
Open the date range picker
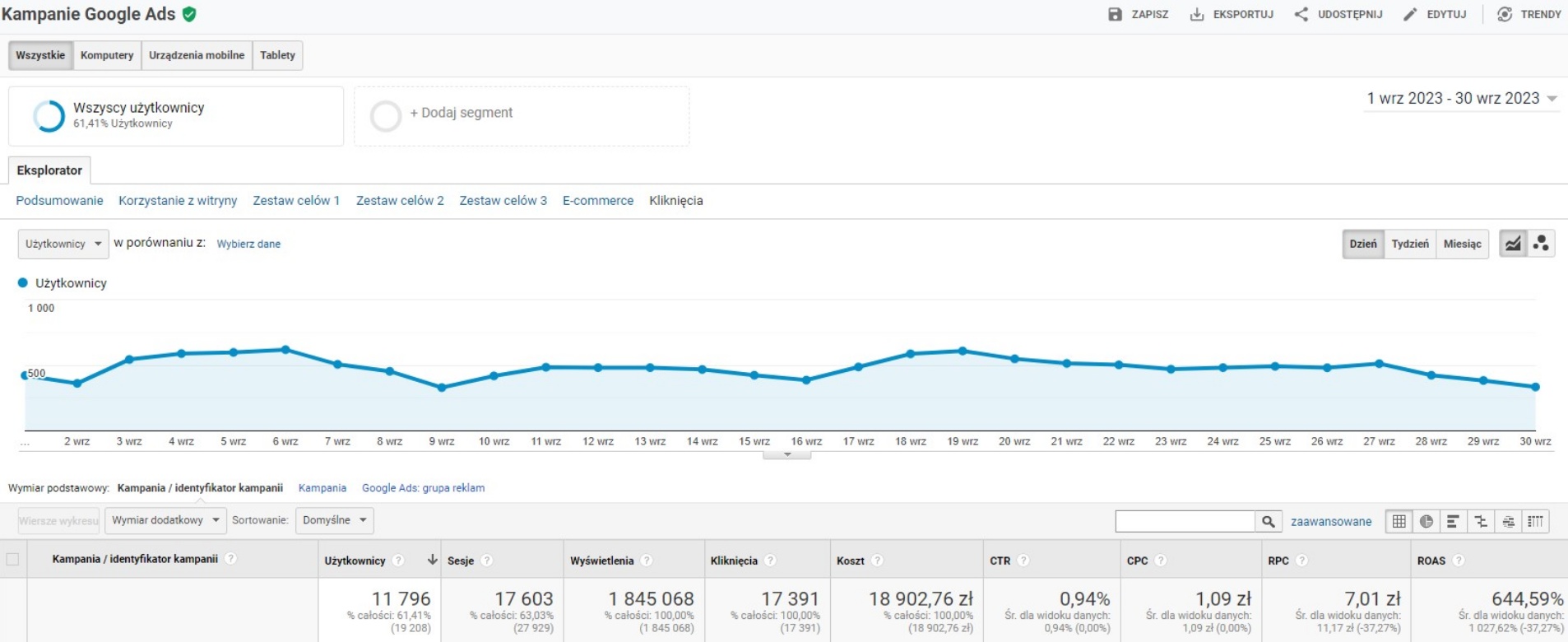click(x=1461, y=99)
